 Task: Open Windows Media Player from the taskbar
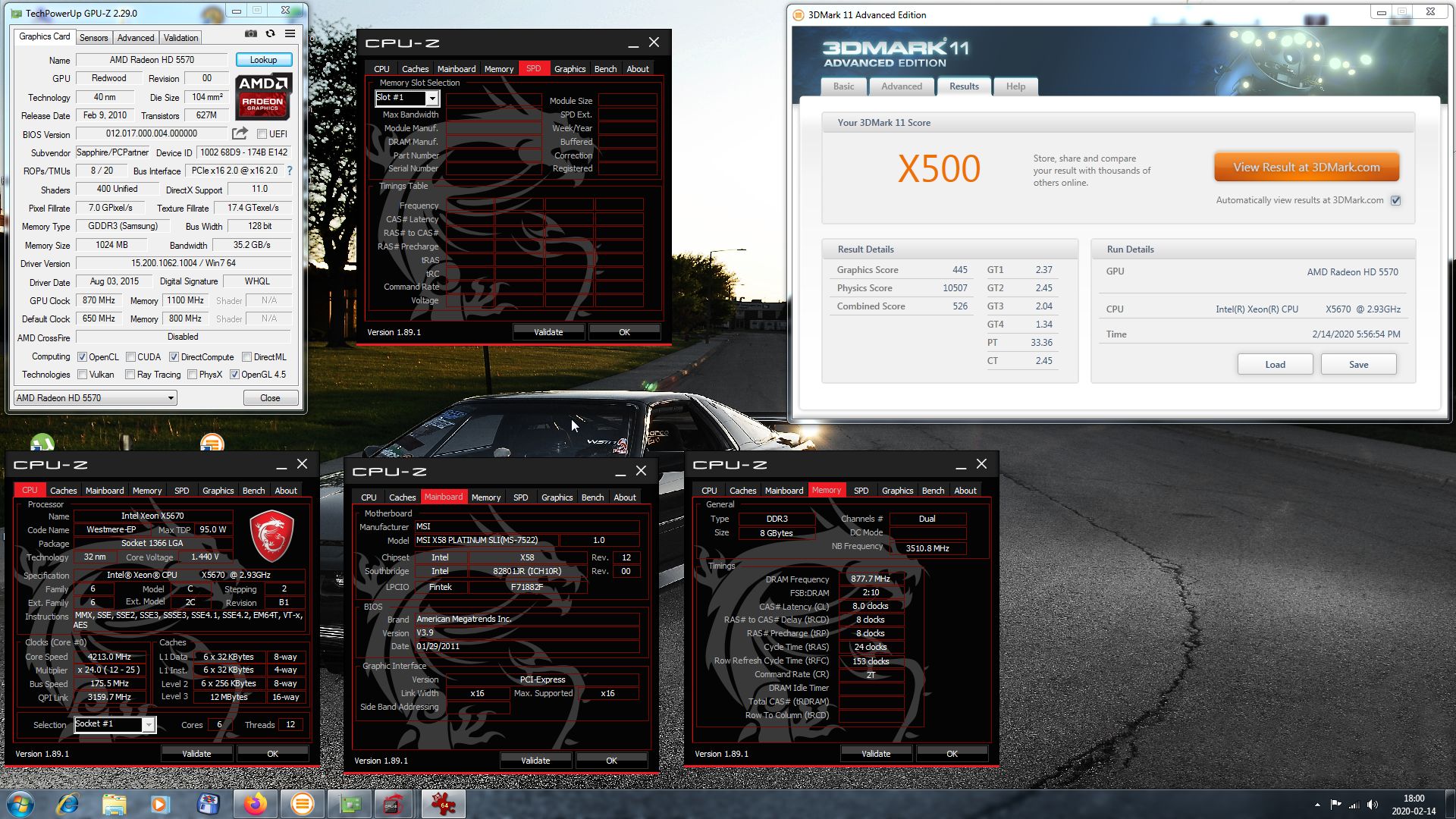(159, 804)
